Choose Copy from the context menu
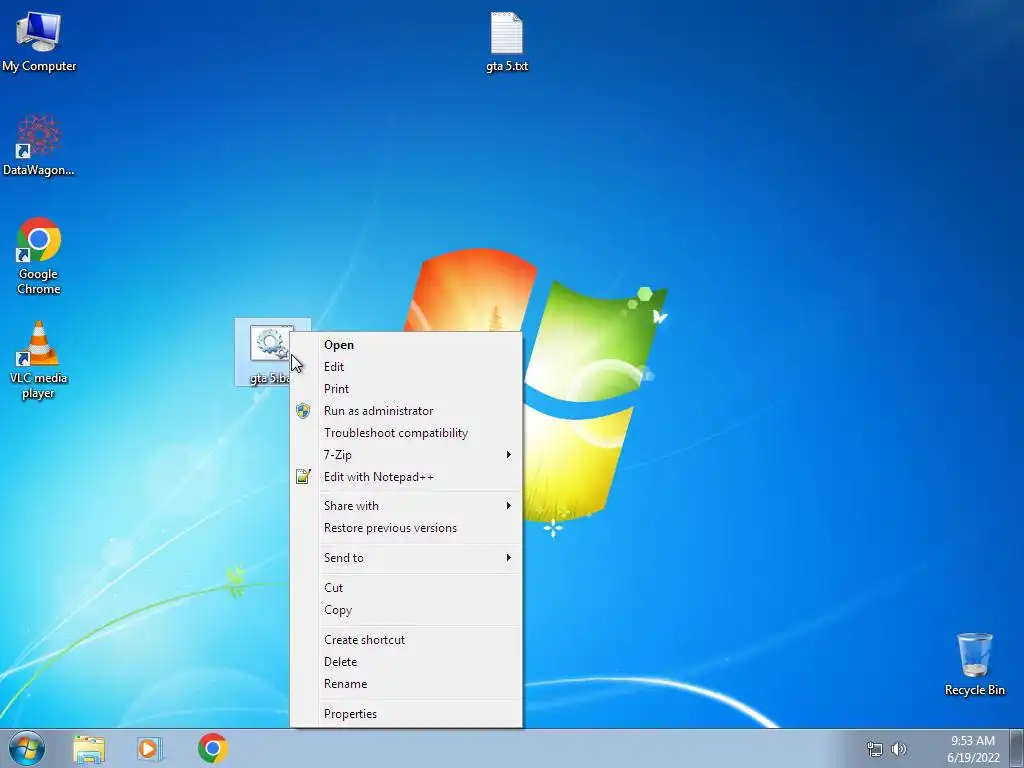 [x=406, y=610]
